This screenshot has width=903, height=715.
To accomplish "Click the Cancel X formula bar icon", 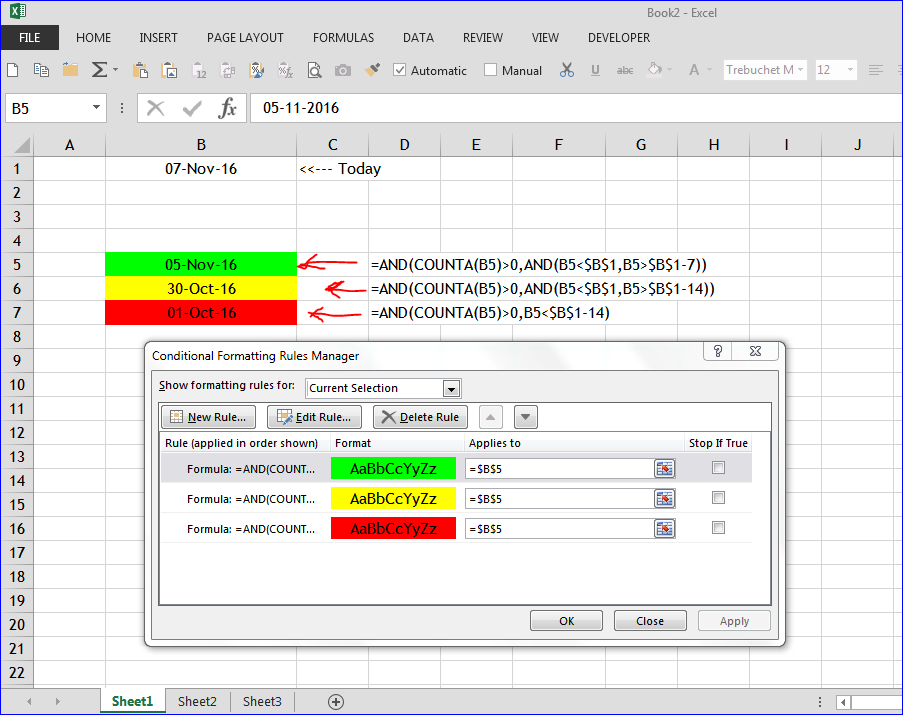I will (x=155, y=108).
